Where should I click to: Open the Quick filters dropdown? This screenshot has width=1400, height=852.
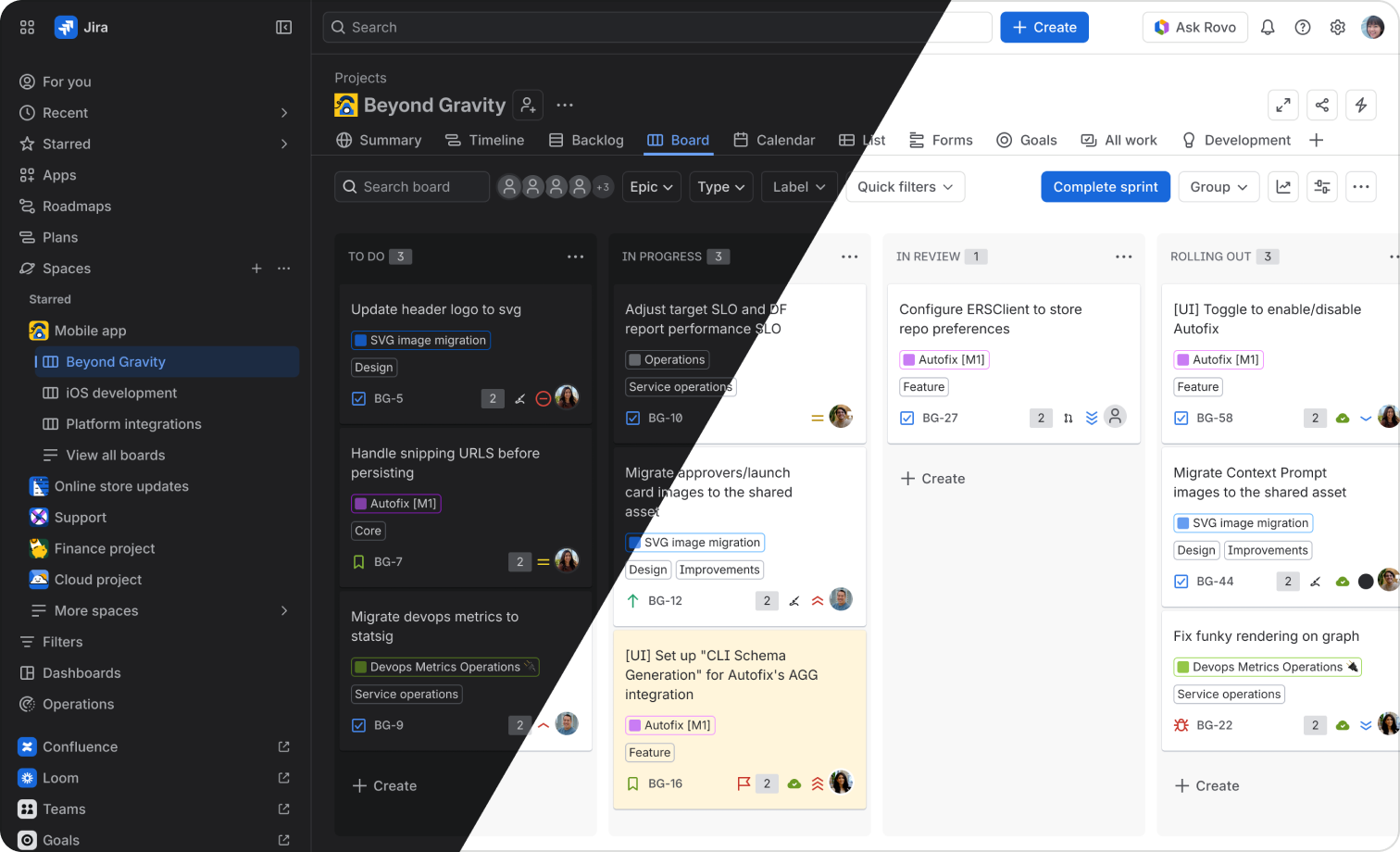906,187
